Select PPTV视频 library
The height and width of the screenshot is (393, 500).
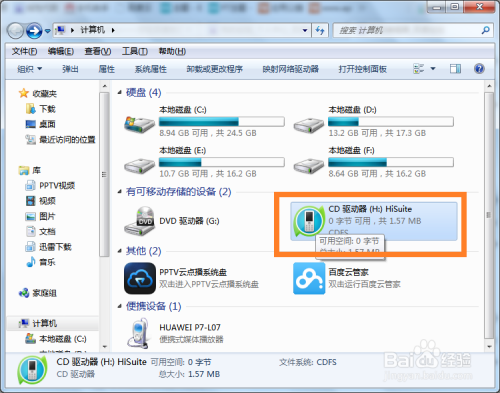click(x=57, y=186)
